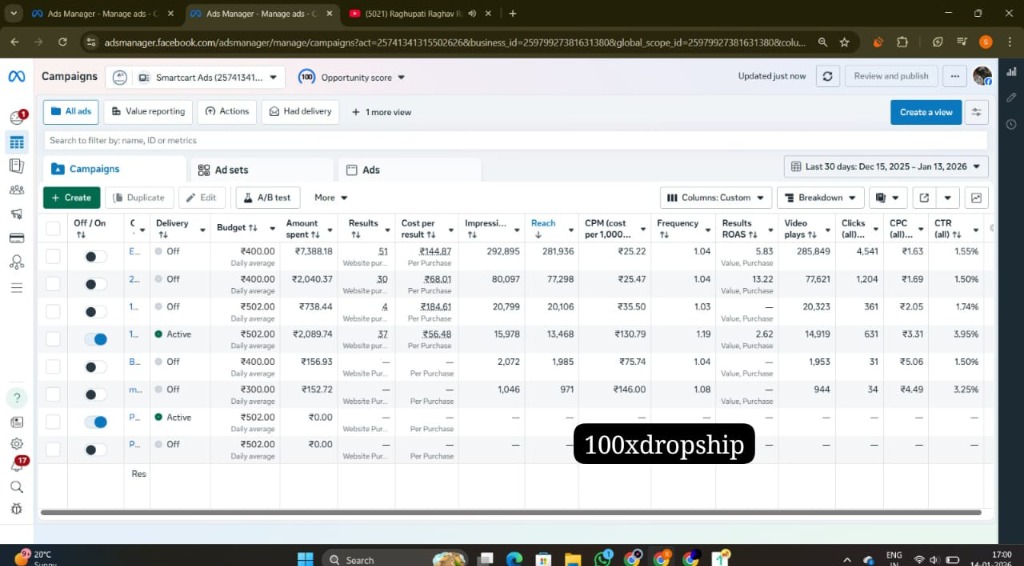This screenshot has width=1024, height=566.
Task: Open WhatsApp from the Windows taskbar
Action: pyautogui.click(x=602, y=558)
